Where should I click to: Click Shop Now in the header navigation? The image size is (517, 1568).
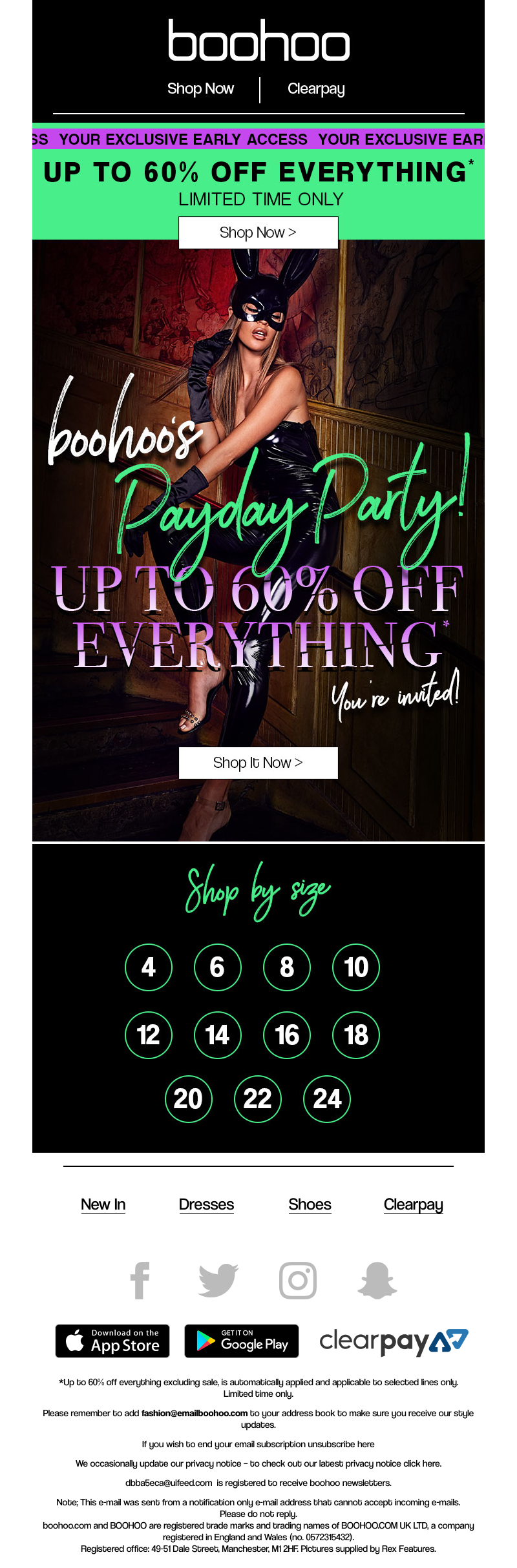200,88
